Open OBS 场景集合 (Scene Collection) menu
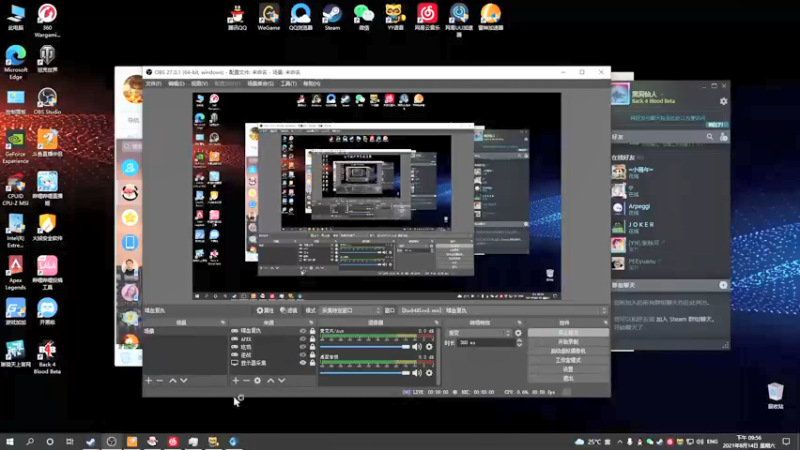The height and width of the screenshot is (450, 800). tap(260, 84)
